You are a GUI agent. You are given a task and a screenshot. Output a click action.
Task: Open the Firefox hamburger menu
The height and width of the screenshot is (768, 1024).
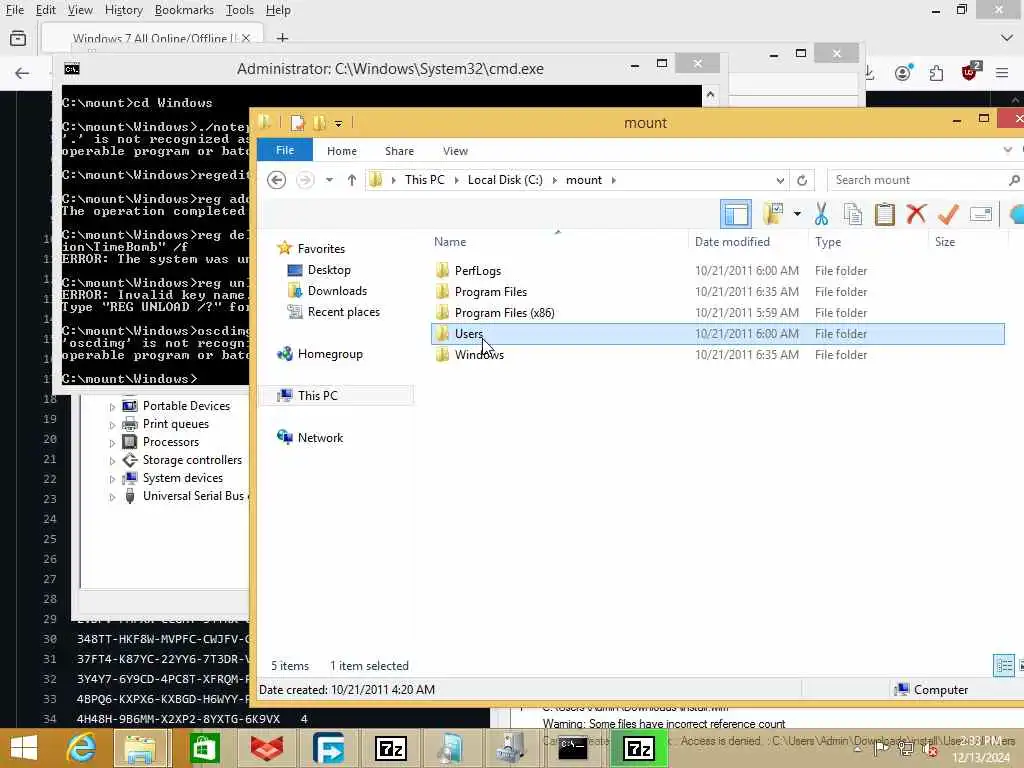1002,73
